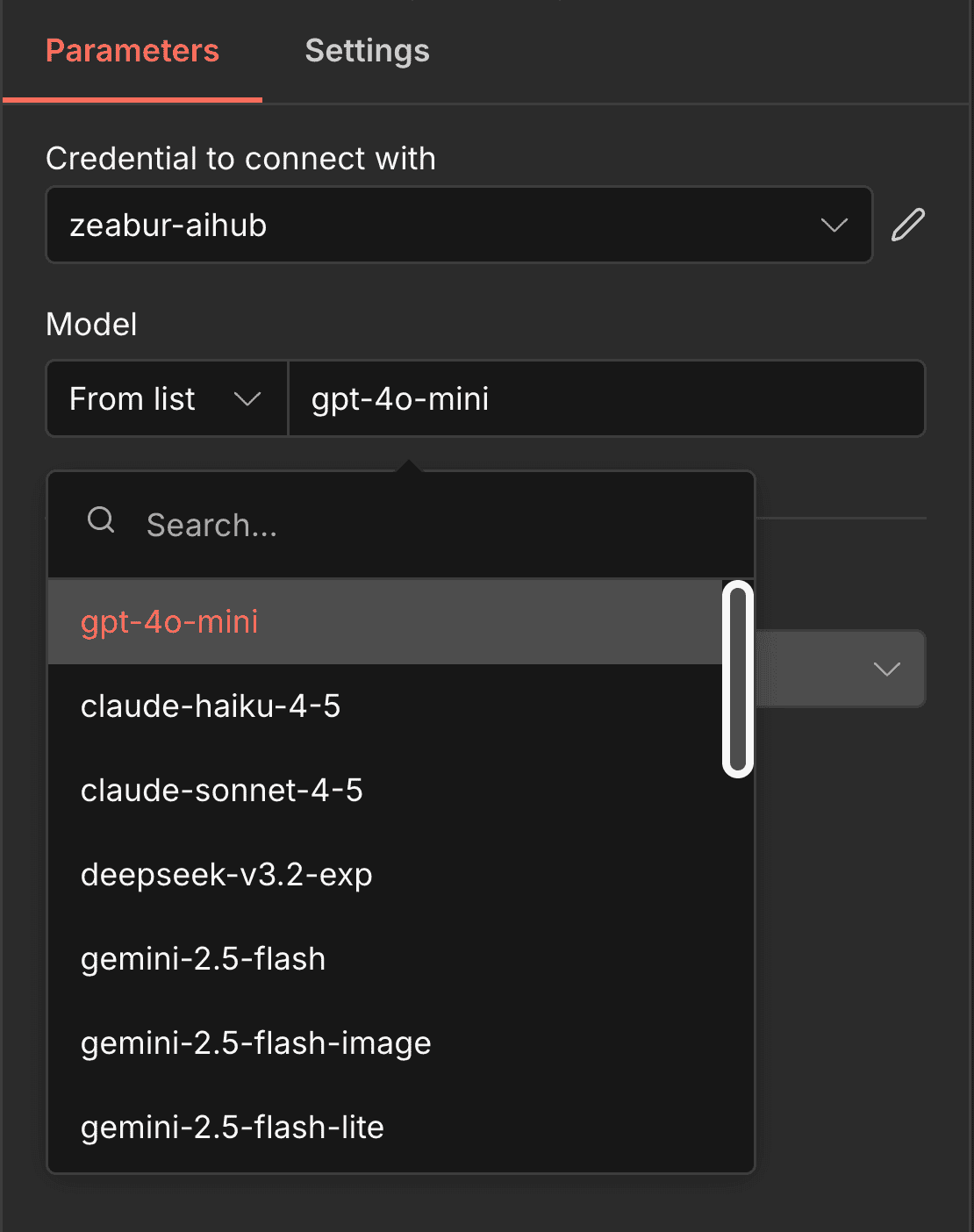This screenshot has width=974, height=1232.
Task: Click the model name text box showing gpt-4o-mini
Action: pyautogui.click(x=605, y=398)
